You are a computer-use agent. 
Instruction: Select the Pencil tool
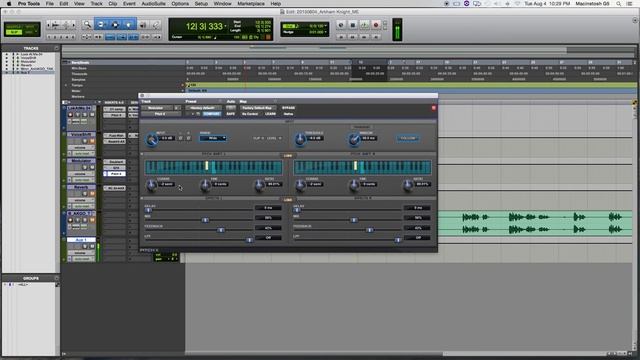pyautogui.click(x=156, y=25)
